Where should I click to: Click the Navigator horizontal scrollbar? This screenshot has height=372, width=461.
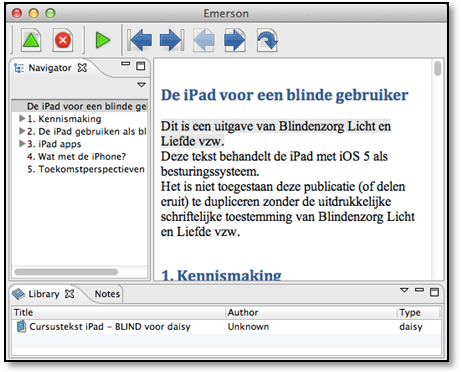click(66, 272)
